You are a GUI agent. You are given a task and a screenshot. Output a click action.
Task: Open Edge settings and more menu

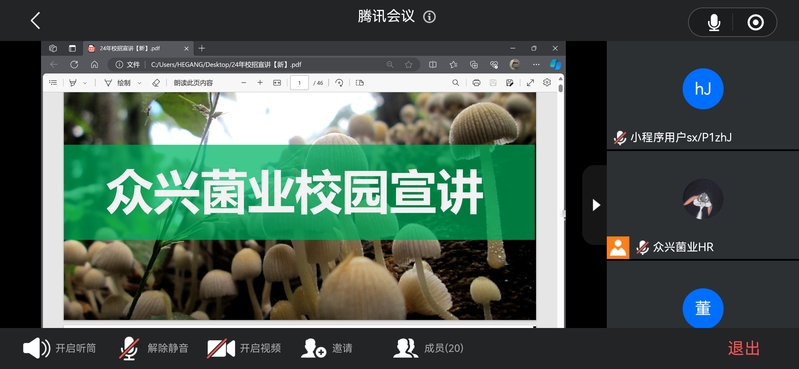536,65
